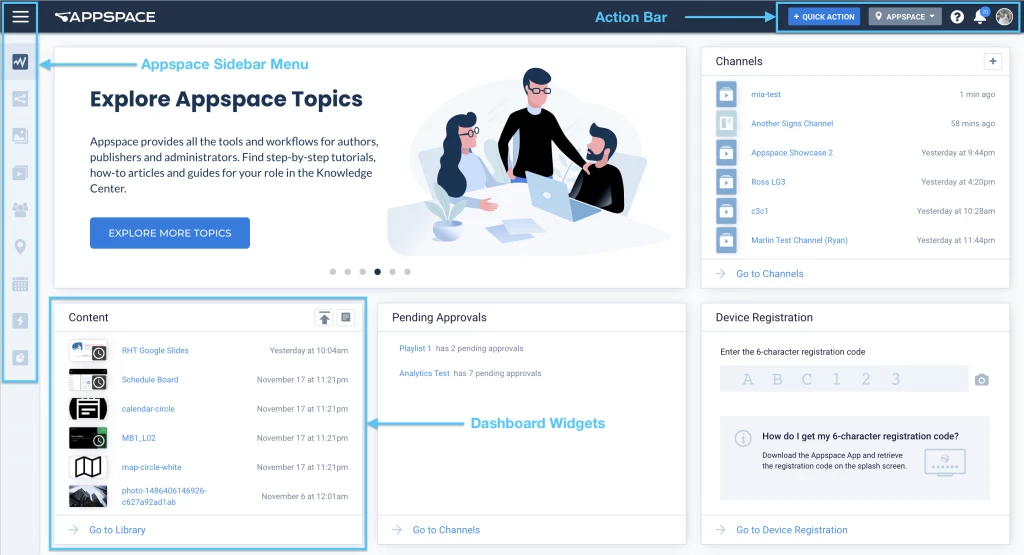Open the Locations pin icon in sidebar

coord(20,247)
